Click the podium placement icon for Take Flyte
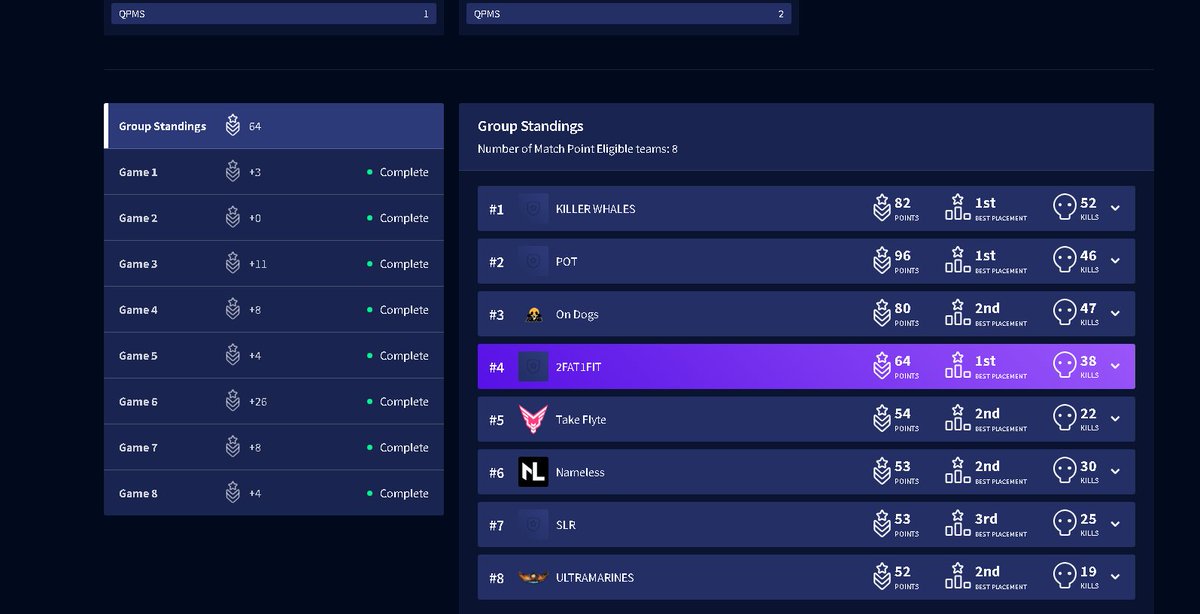Image resolution: width=1200 pixels, height=614 pixels. point(958,418)
